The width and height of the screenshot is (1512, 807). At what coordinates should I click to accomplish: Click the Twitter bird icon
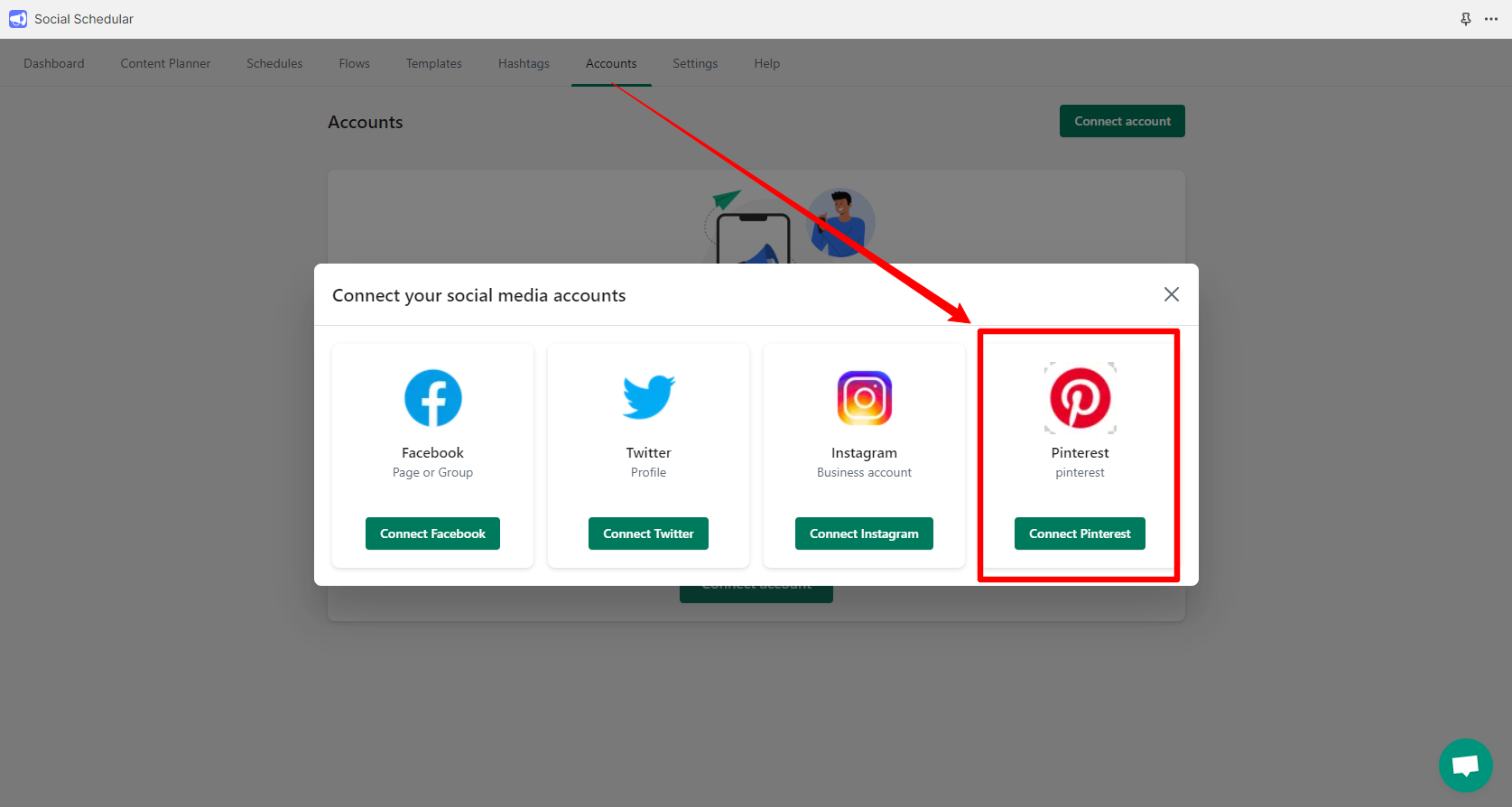point(648,397)
